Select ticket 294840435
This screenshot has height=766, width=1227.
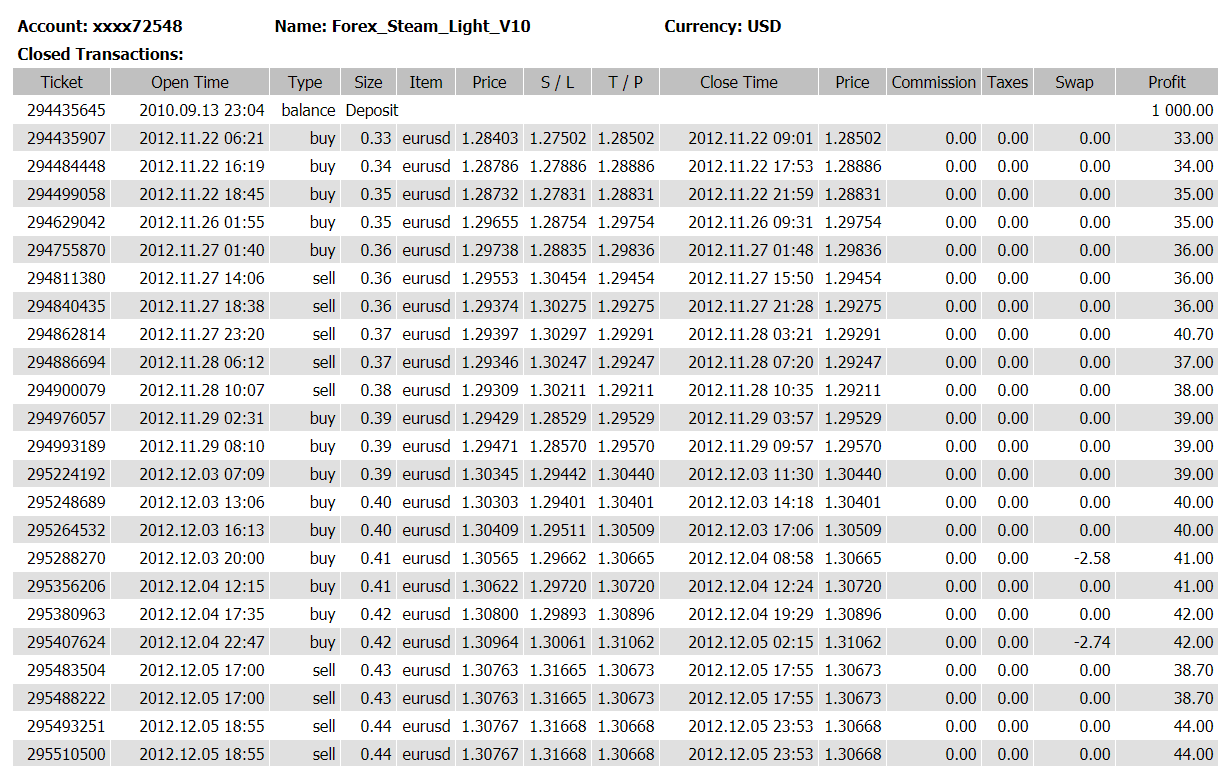point(66,306)
